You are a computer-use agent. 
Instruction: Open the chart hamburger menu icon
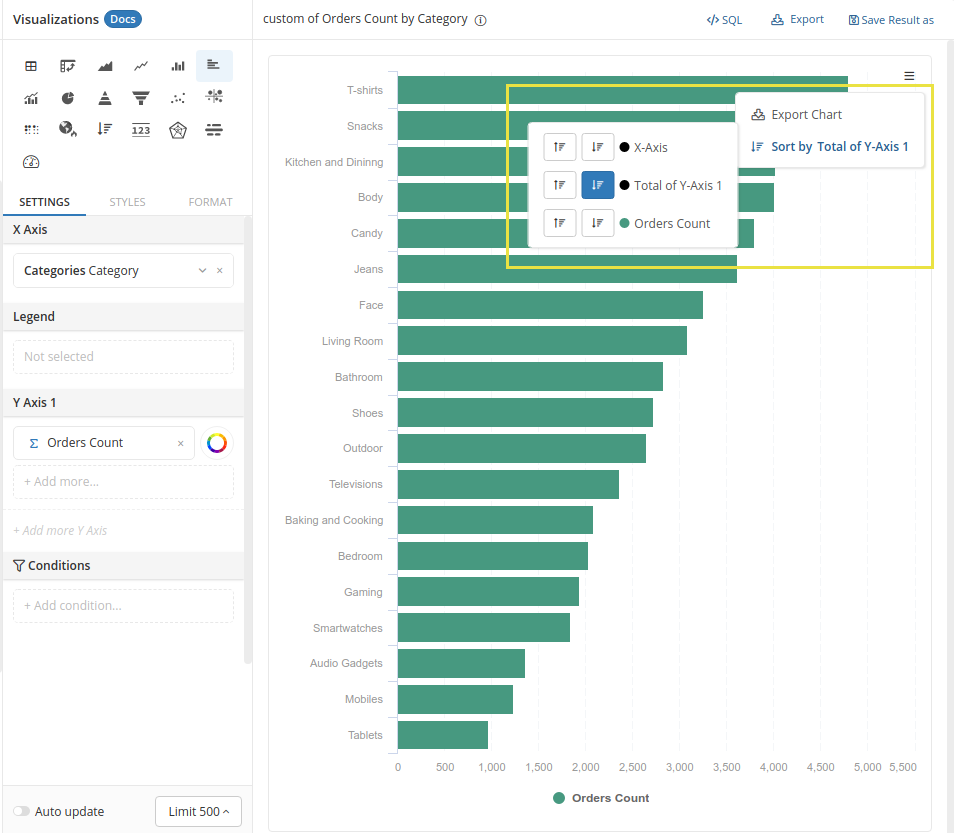[909, 76]
